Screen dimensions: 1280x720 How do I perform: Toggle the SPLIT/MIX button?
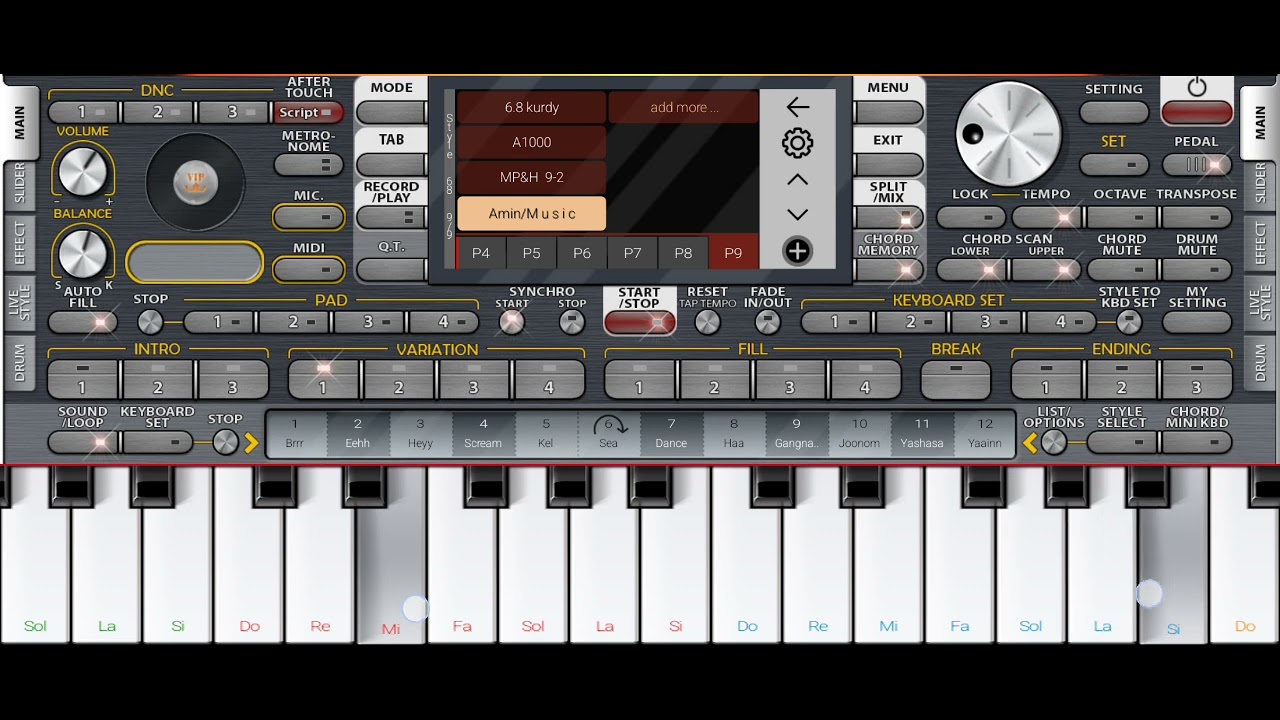[x=888, y=218]
